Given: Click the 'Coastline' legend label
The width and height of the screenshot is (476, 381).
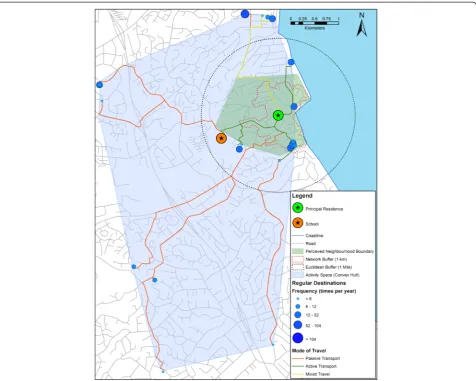Looking at the screenshot, I should coord(314,236).
